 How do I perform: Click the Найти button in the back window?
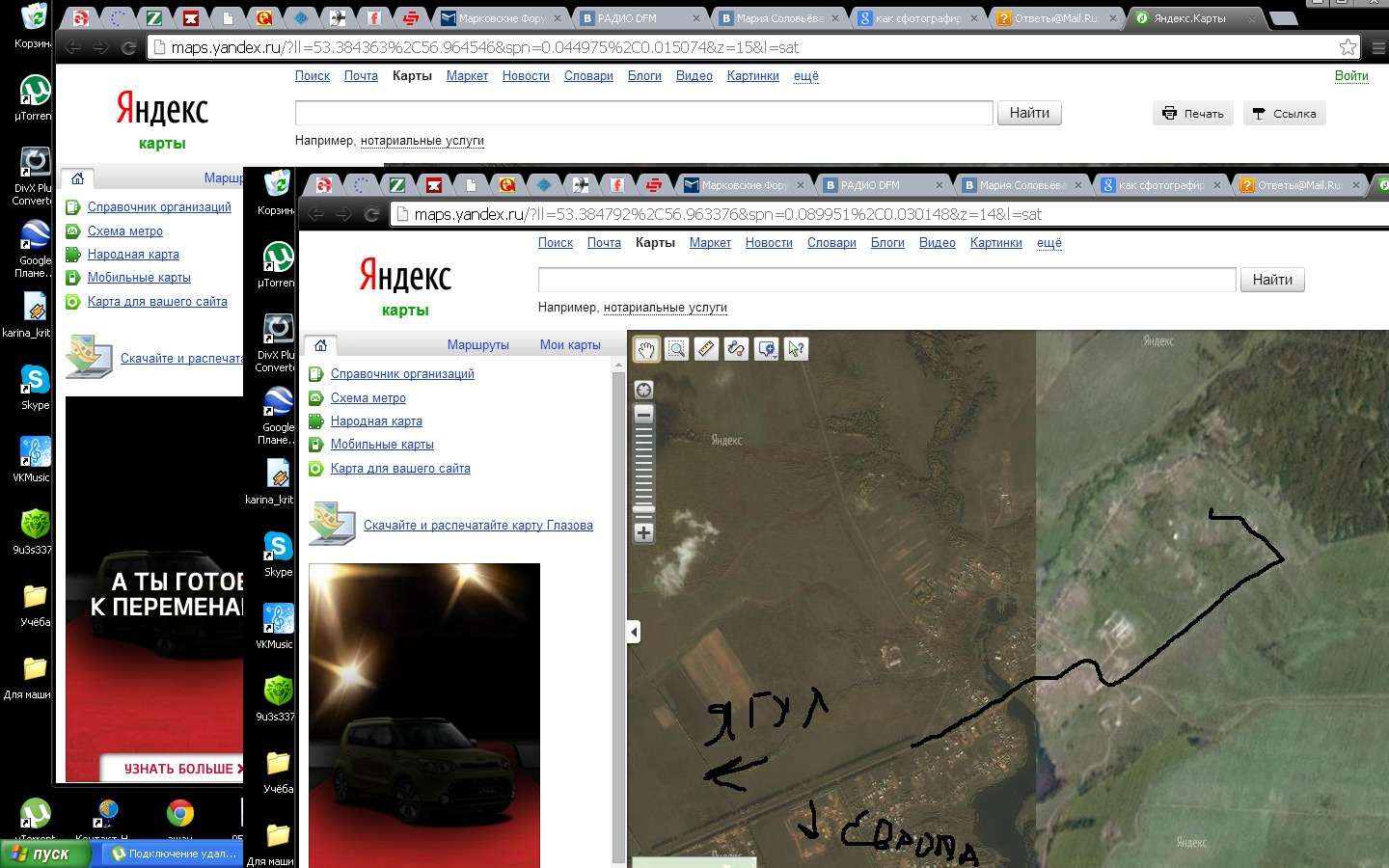click(x=1029, y=113)
